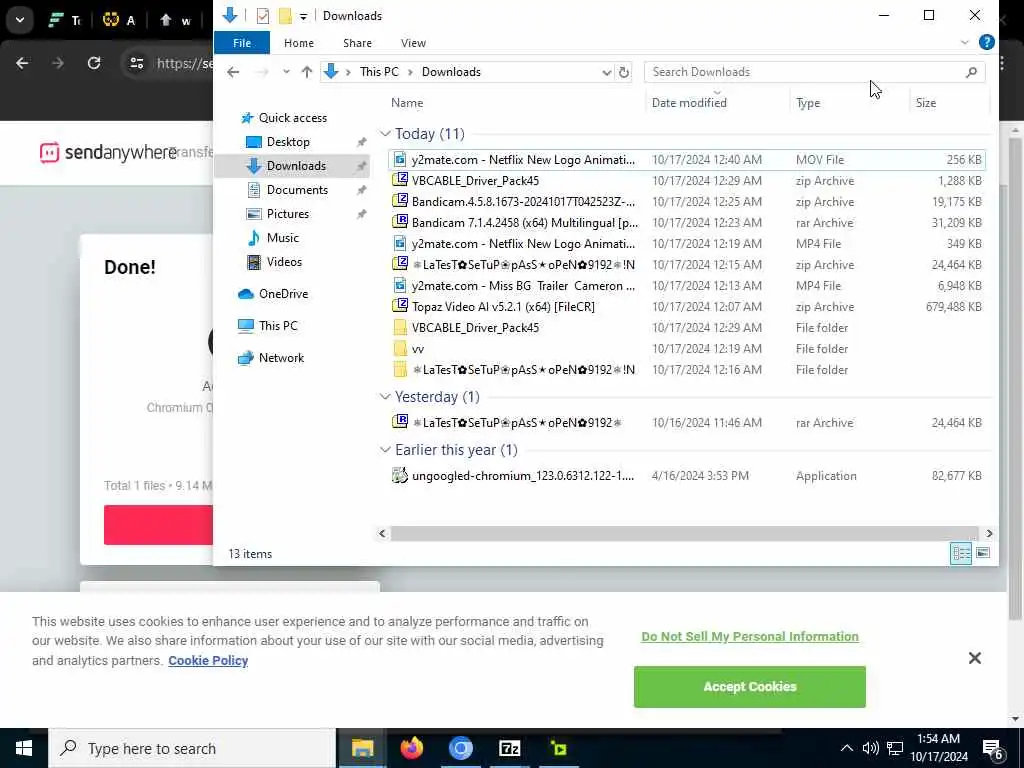Image resolution: width=1024 pixels, height=768 pixels.
Task: Select Network in navigation pane
Action: pyautogui.click(x=281, y=358)
